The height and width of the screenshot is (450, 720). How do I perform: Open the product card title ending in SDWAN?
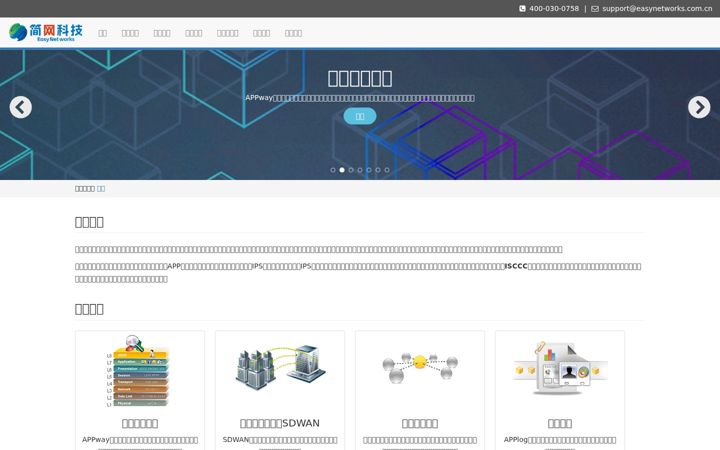click(x=280, y=423)
